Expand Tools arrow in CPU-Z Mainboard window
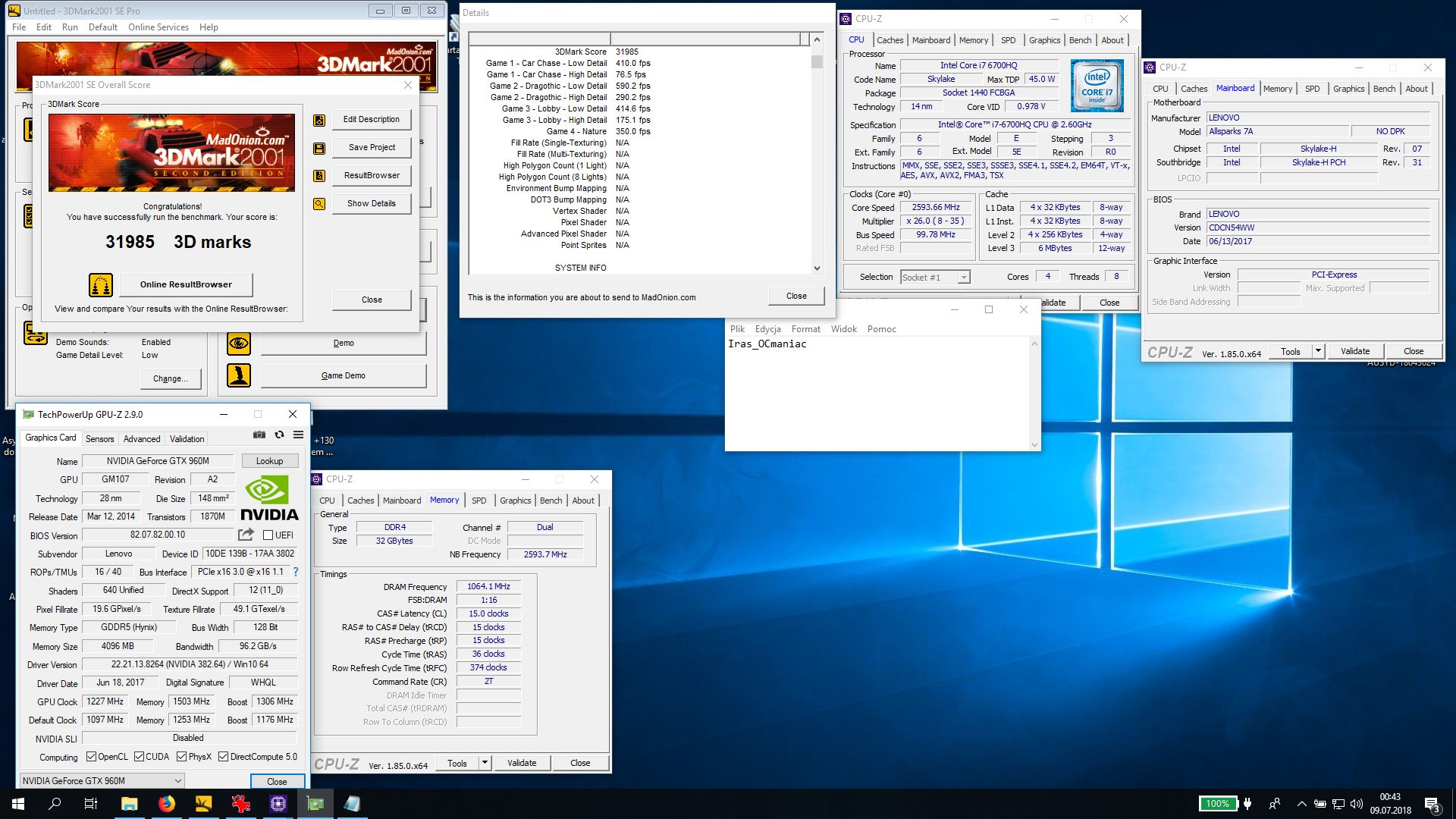Viewport: 1456px width, 819px height. pos(1318,351)
